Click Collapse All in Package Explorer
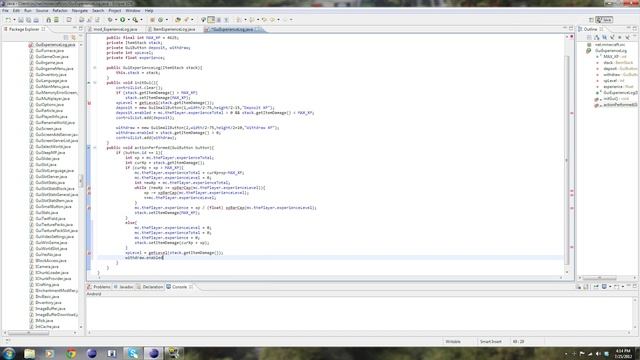The image size is (640, 360). tap(66, 37)
